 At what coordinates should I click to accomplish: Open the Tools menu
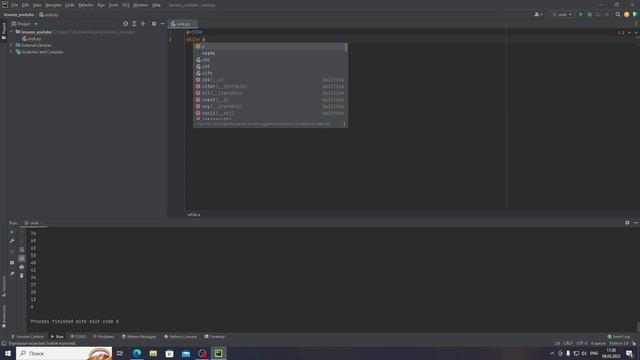pos(113,5)
